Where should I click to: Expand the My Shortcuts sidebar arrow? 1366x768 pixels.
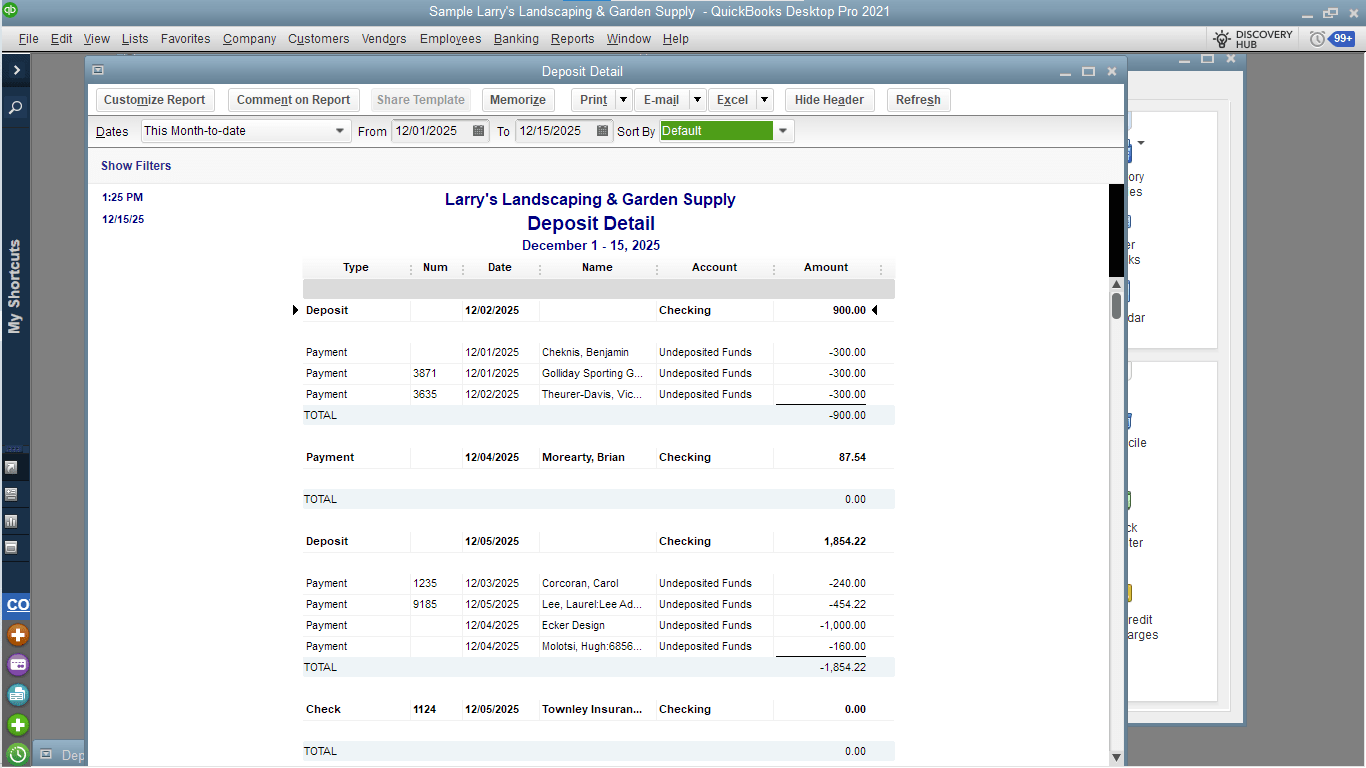pos(15,70)
